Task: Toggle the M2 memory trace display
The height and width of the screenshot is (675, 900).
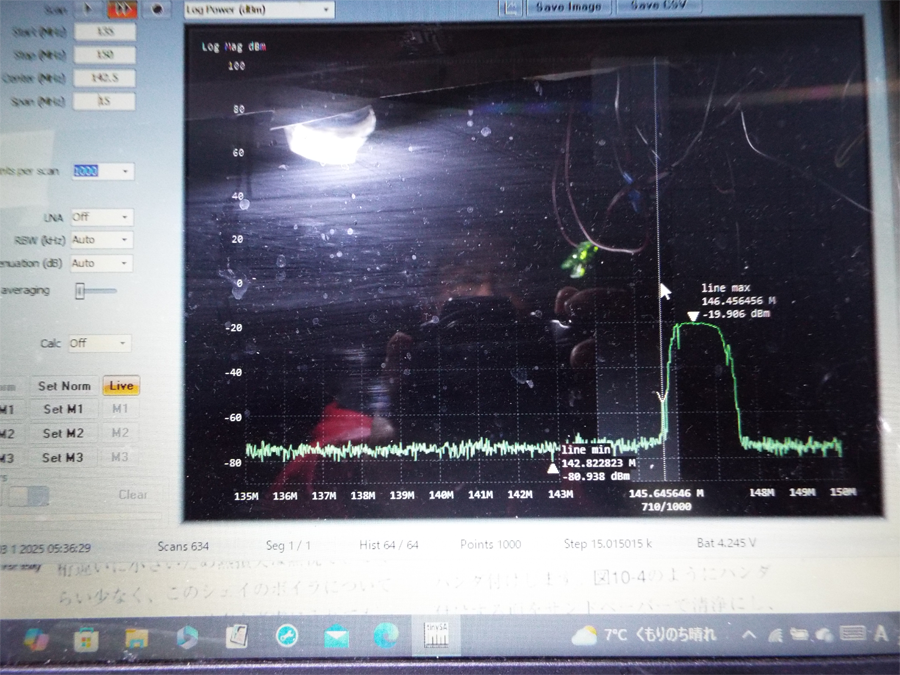Action: [120, 433]
